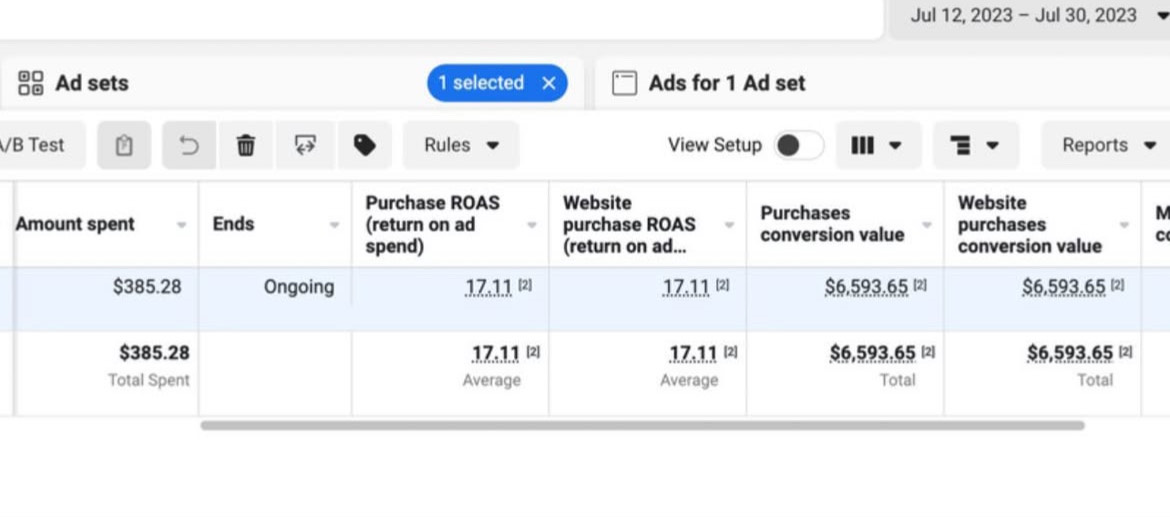The image size is (1170, 517).
Task: Click the trash delete icon
Action: 245,146
